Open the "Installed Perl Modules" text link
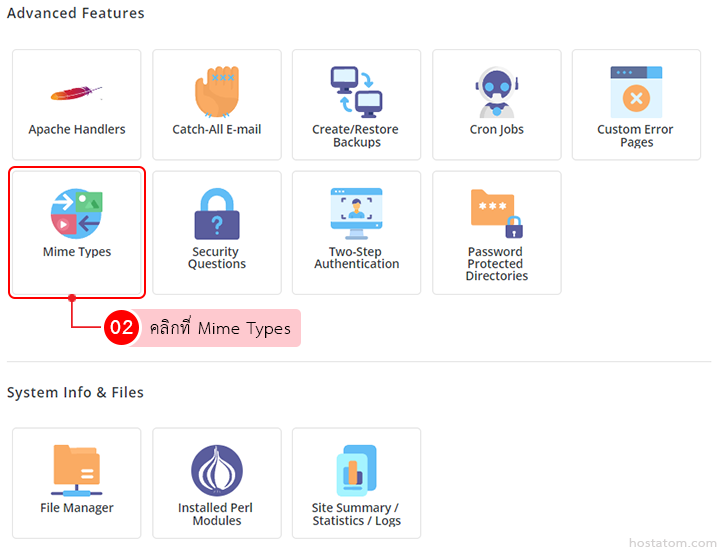 (x=217, y=514)
